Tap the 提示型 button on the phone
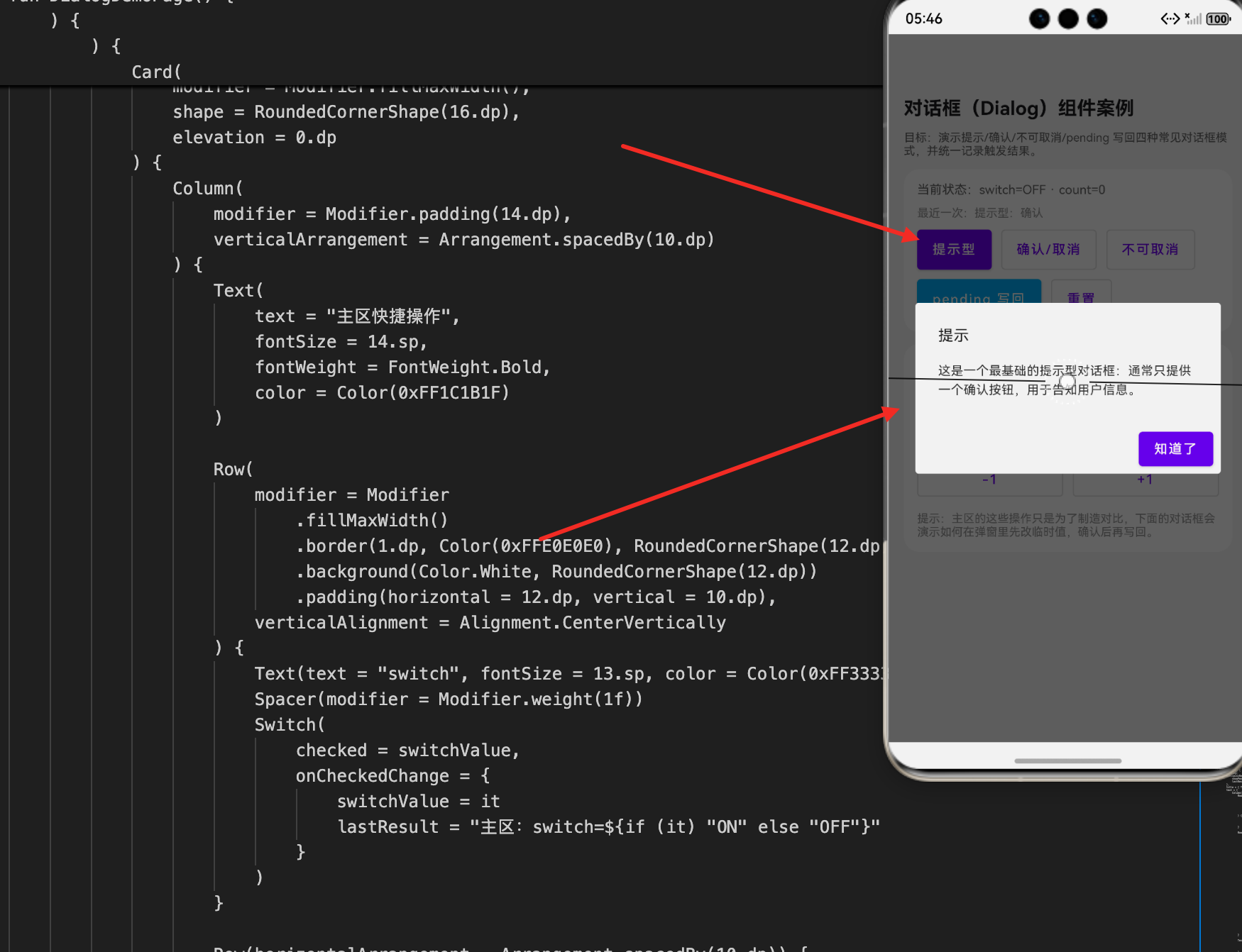This screenshot has height=952, width=1242. pos(954,249)
